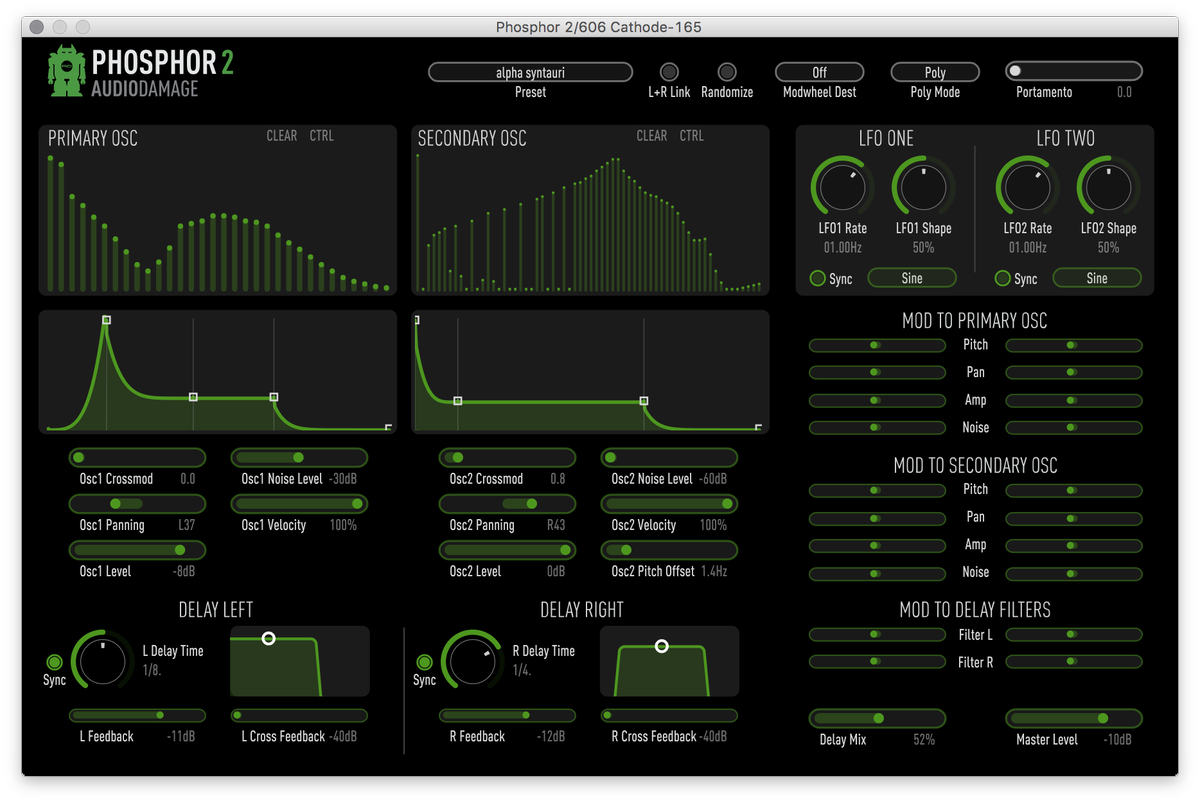Click LFO Two Pan slider for Secondary Osc
Image resolution: width=1200 pixels, height=803 pixels.
(x=1073, y=518)
